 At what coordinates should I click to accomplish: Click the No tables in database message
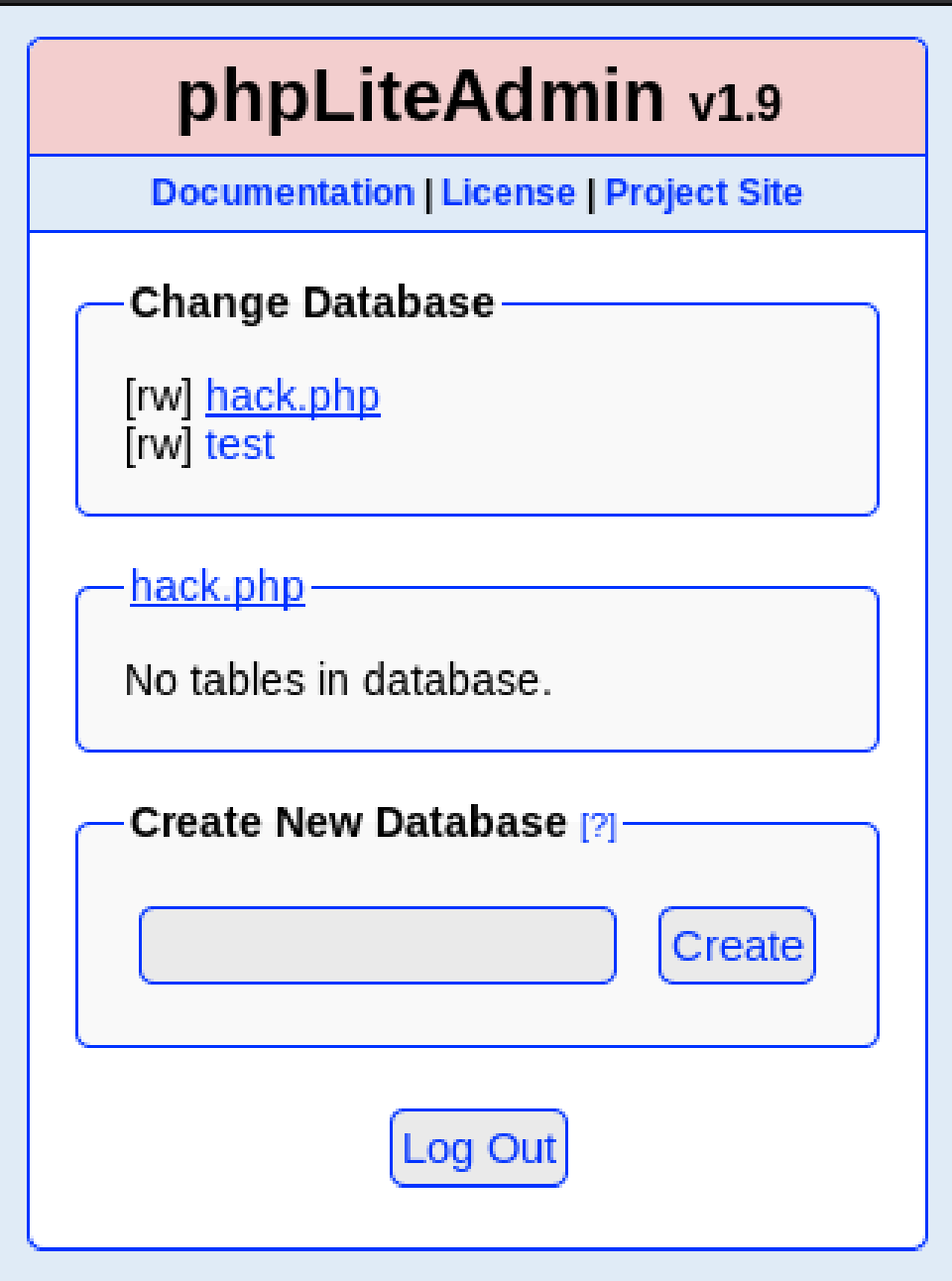[337, 680]
